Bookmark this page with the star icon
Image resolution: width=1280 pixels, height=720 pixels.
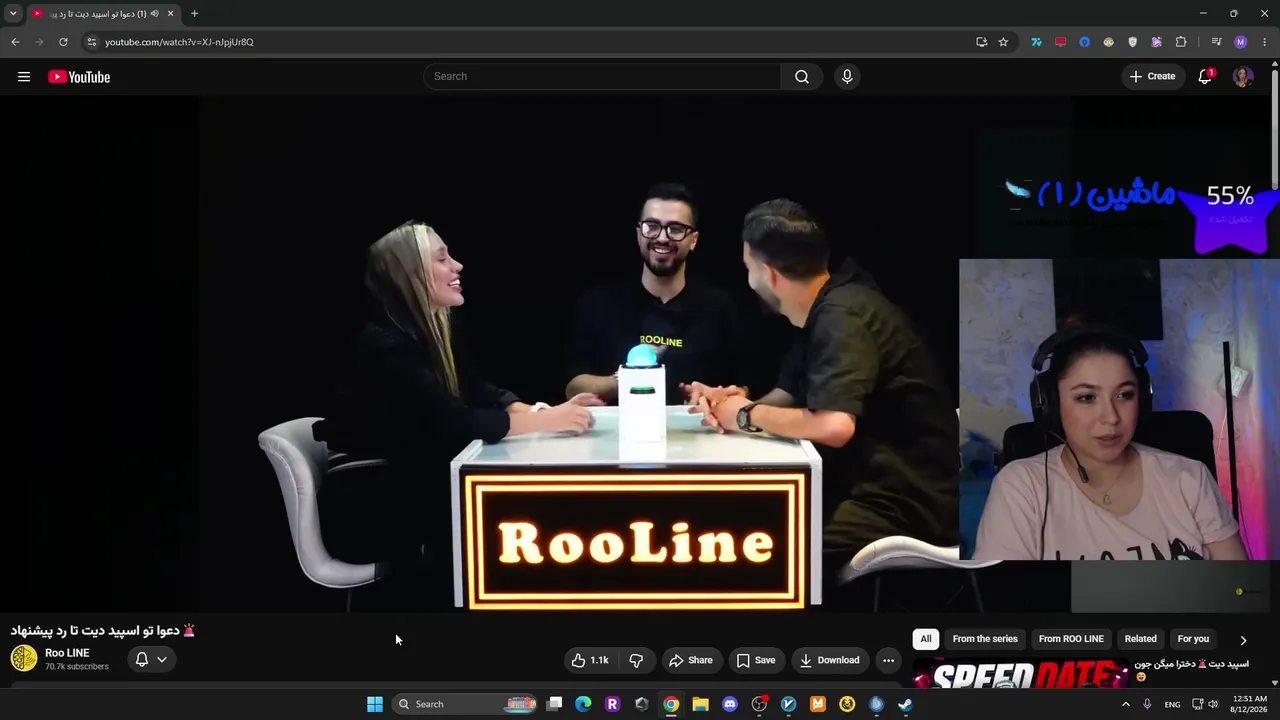coord(1003,42)
